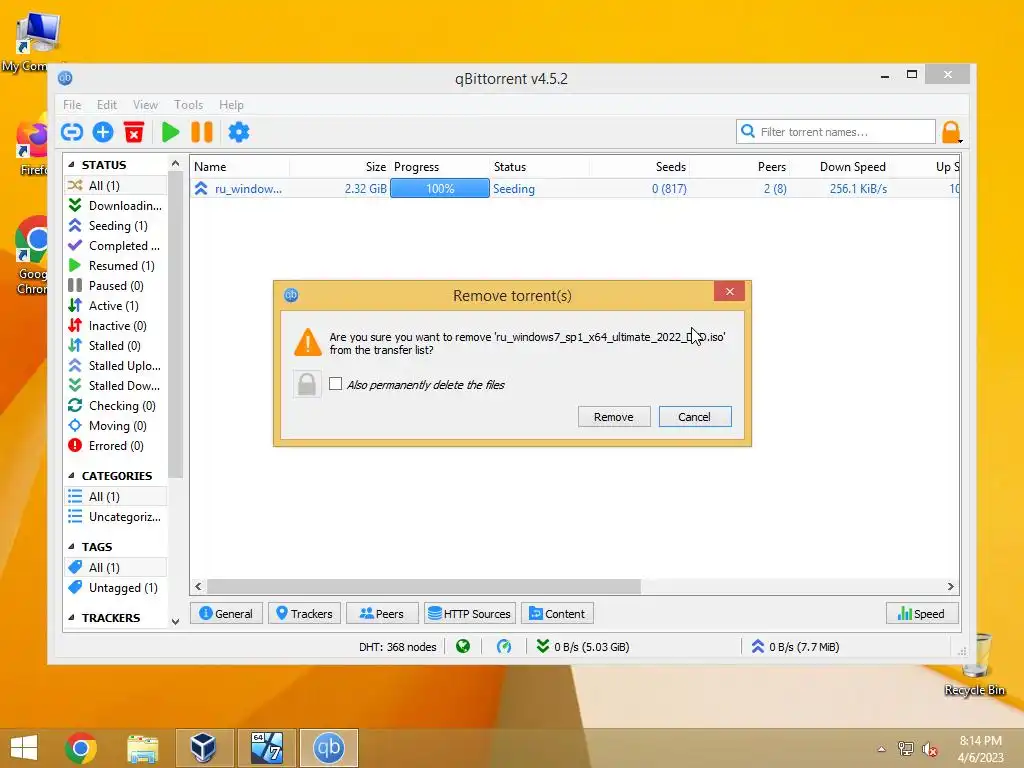The width and height of the screenshot is (1024, 768).
Task: Sort by the Down Speed column header
Action: 853,167
